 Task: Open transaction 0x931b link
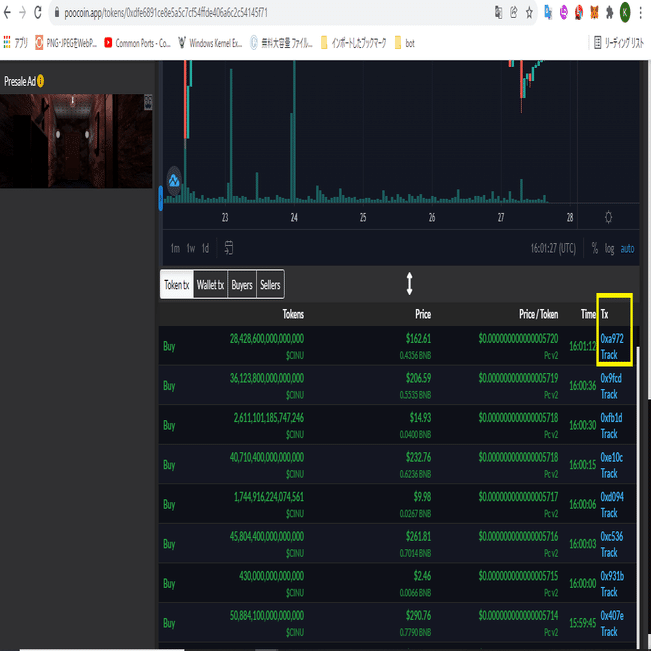[x=612, y=576]
